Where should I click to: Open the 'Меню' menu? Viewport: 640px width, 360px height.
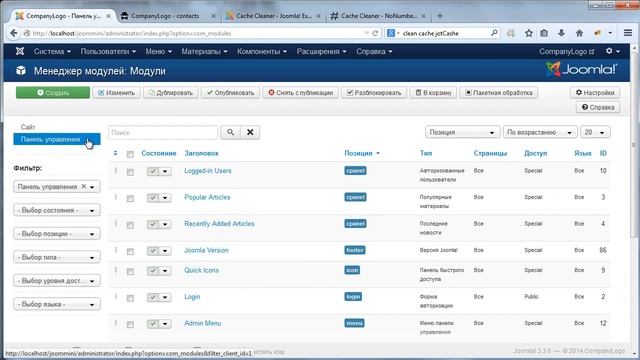(x=159, y=51)
